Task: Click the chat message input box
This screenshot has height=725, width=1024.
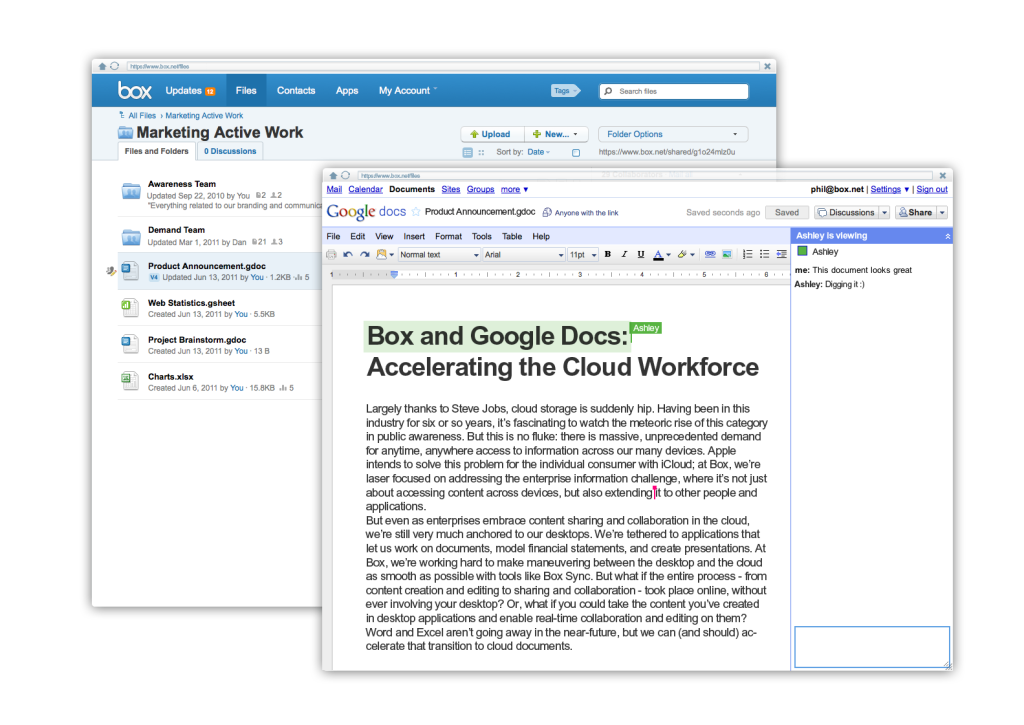Action: [871, 647]
